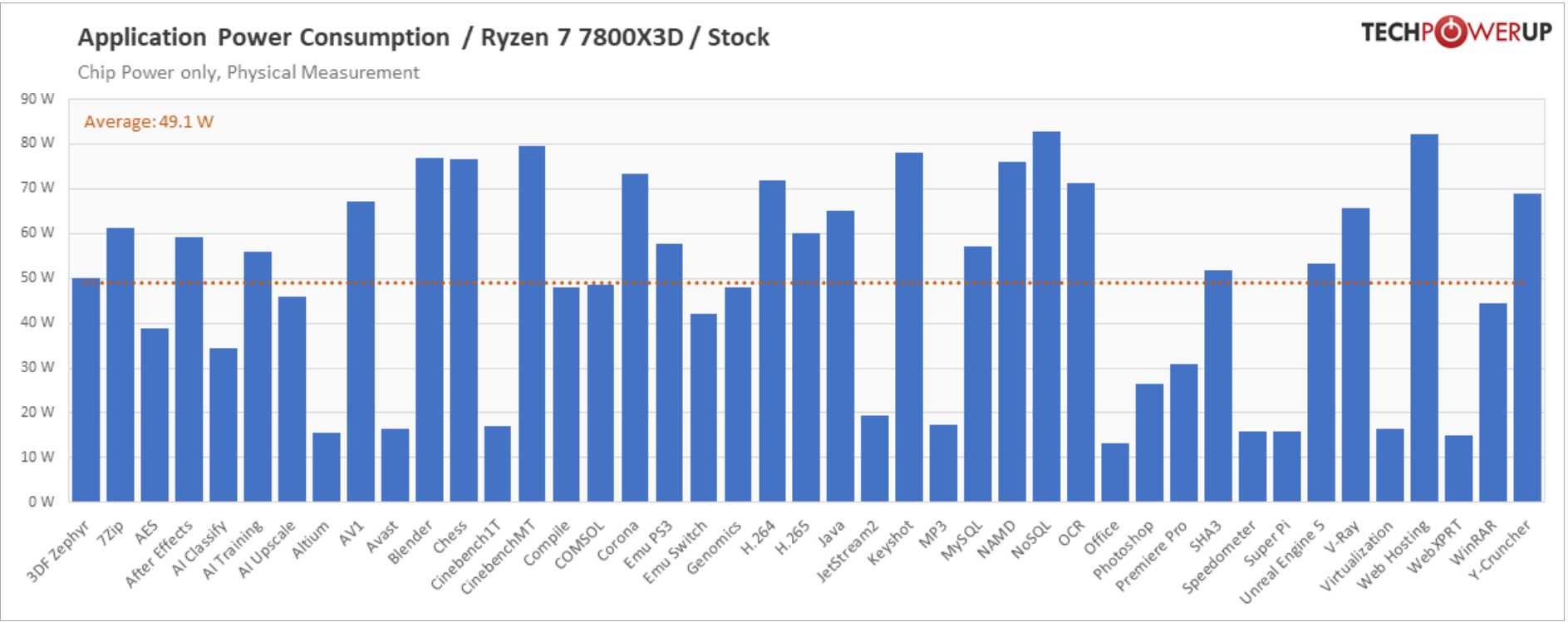Select the Java bar
1568x622 pixels.
pyautogui.click(x=841, y=356)
